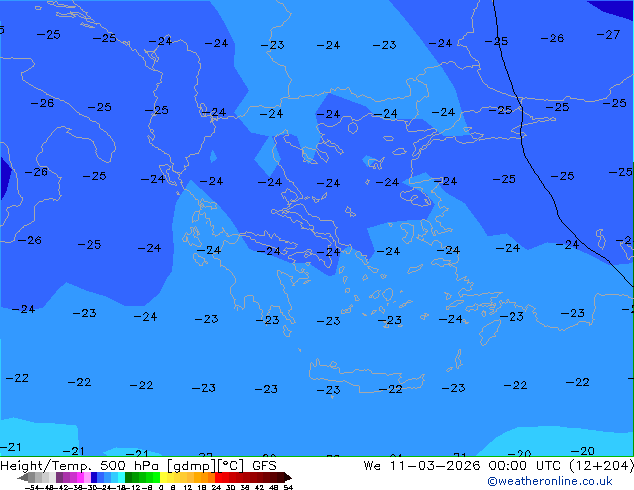The width and height of the screenshot is (634, 490).
Task: Pick the dark blue swatch in the legend
Action: tap(94, 477)
